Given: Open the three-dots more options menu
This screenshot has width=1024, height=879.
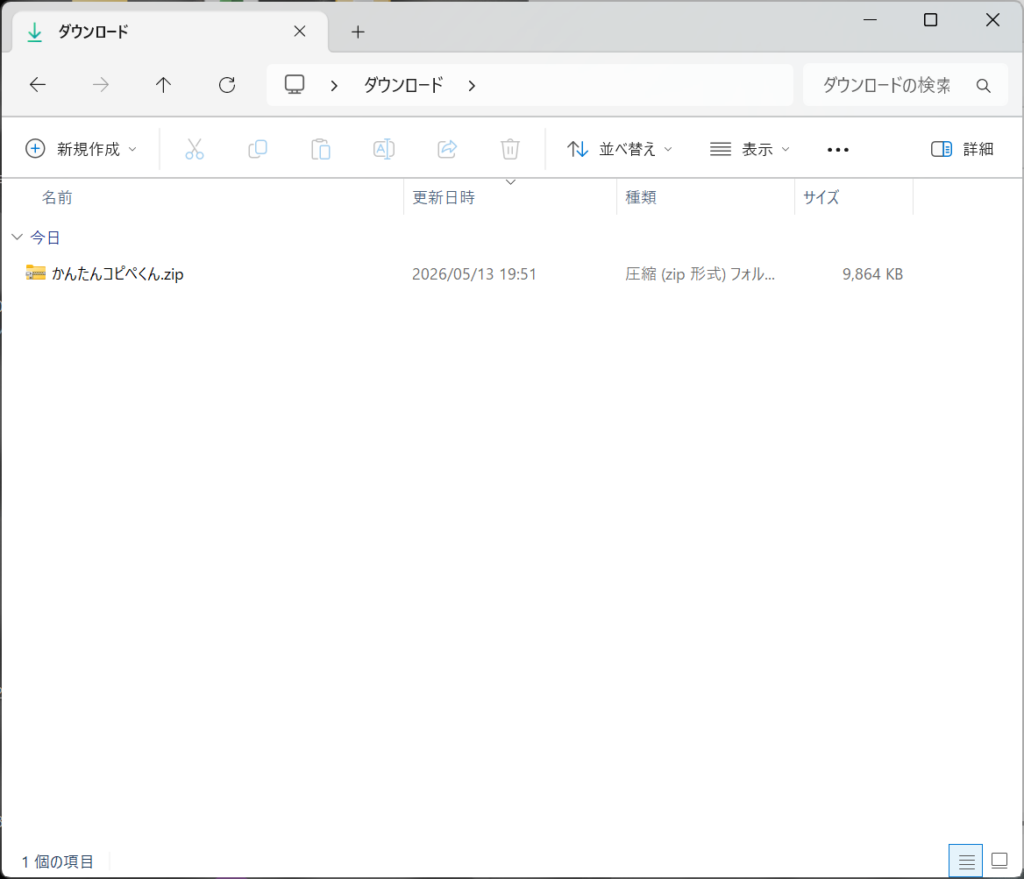Looking at the screenshot, I should (x=838, y=150).
